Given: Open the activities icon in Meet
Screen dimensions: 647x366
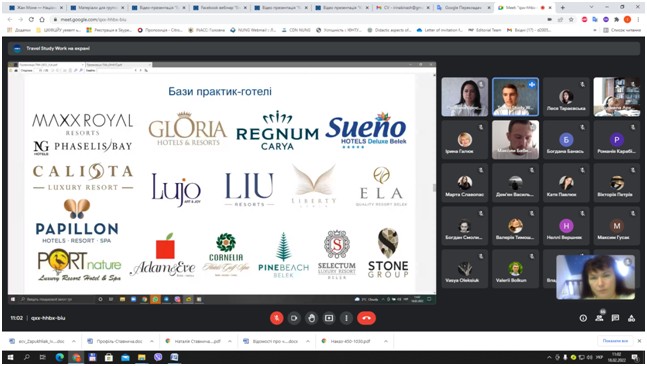Looking at the screenshot, I should (631, 318).
